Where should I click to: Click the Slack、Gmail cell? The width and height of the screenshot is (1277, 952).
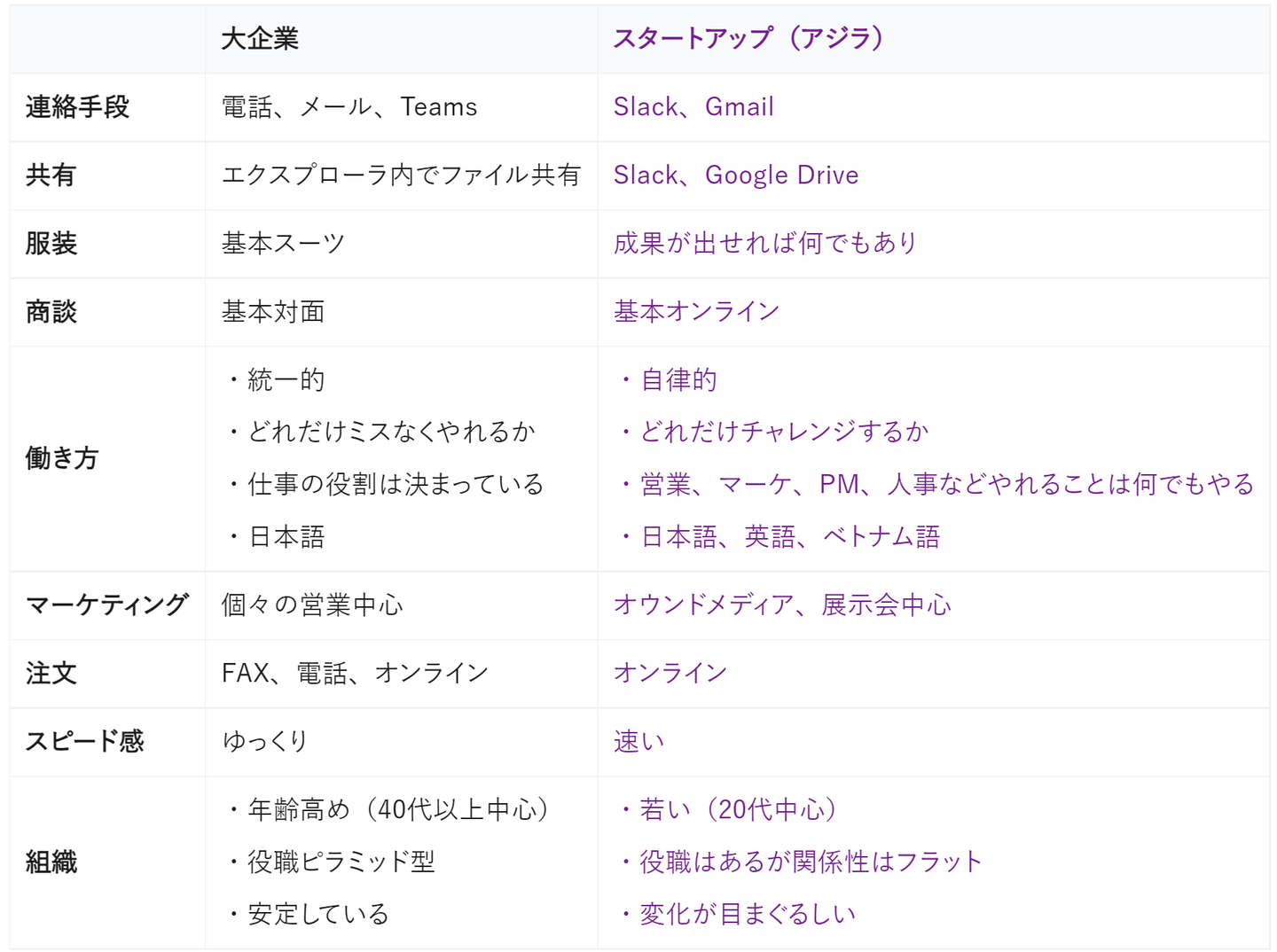(693, 107)
